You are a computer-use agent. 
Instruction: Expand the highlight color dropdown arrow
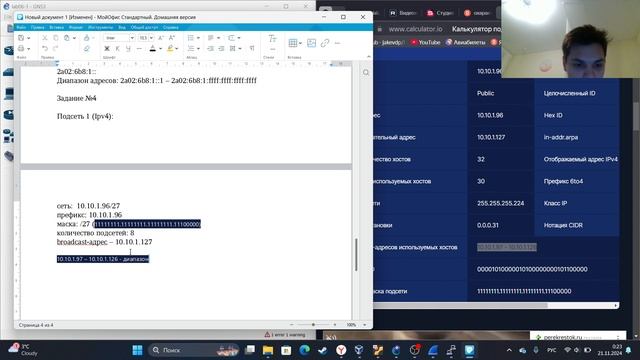(x=177, y=49)
